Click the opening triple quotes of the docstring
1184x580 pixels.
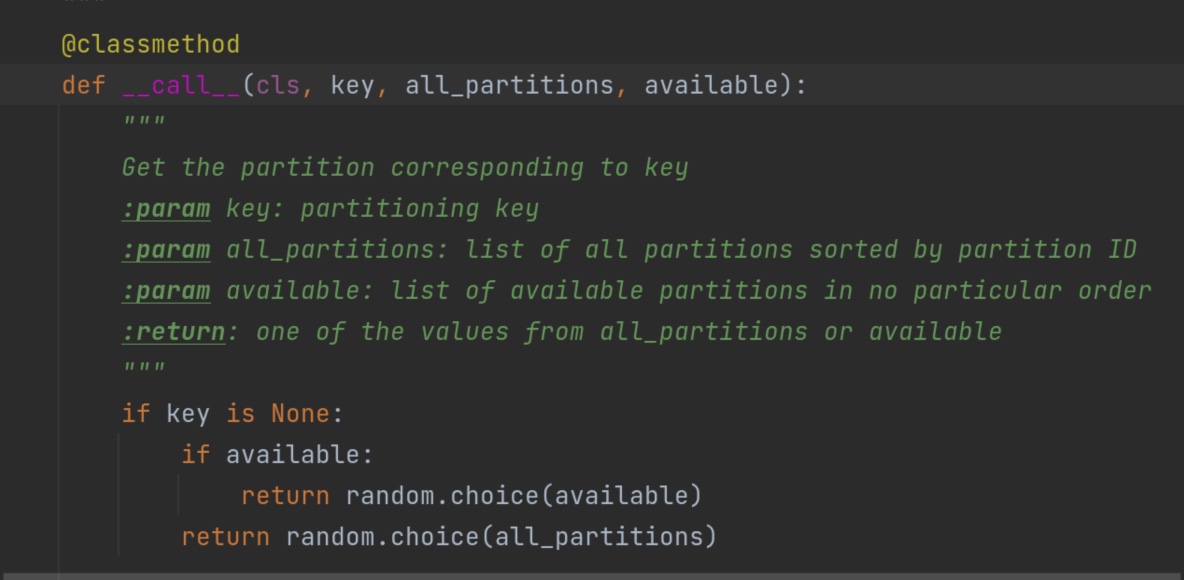(143, 122)
